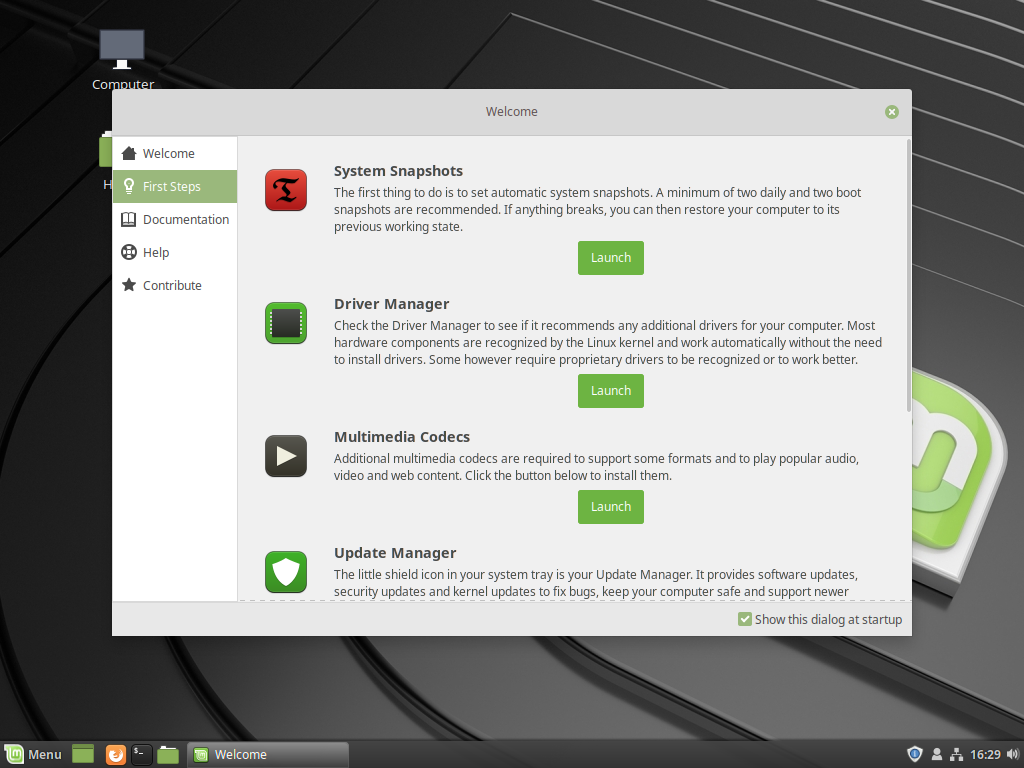Launch the Driver Manager
This screenshot has height=768, width=1024.
click(611, 391)
